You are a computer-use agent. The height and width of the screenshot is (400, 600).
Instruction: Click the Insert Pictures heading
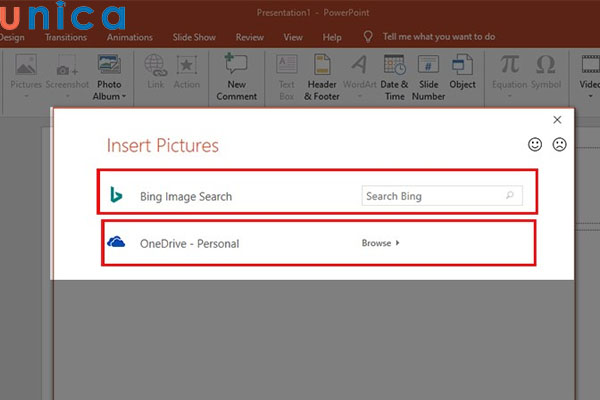point(163,145)
